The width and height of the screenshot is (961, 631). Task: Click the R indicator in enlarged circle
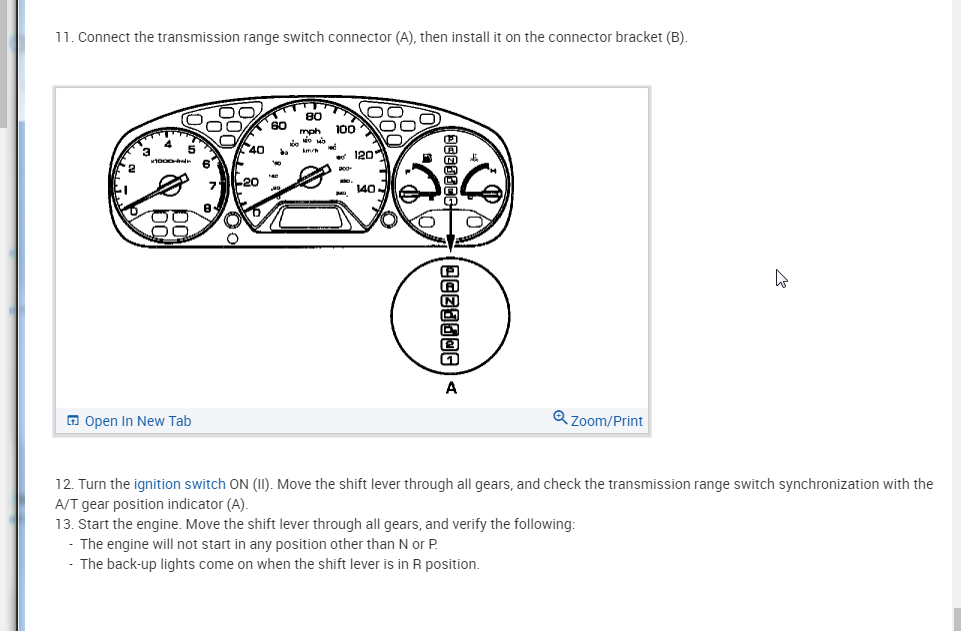(x=451, y=286)
